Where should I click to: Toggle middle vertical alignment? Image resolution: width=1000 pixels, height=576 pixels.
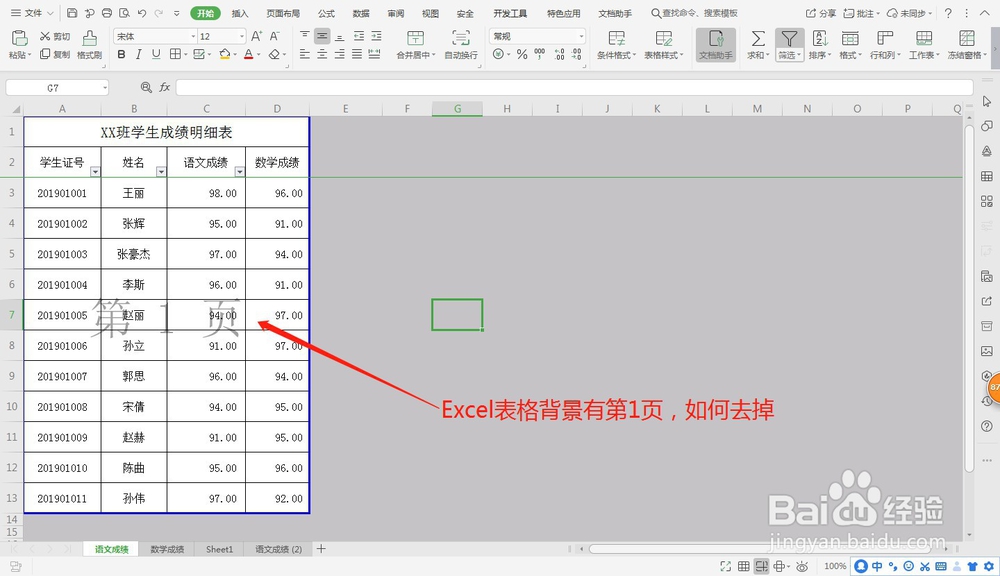click(322, 36)
